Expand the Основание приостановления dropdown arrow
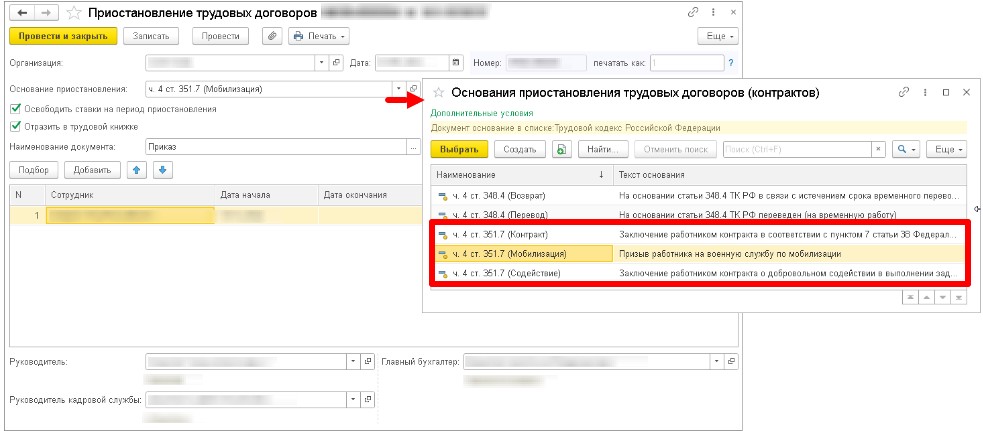The image size is (983, 431). click(x=399, y=88)
